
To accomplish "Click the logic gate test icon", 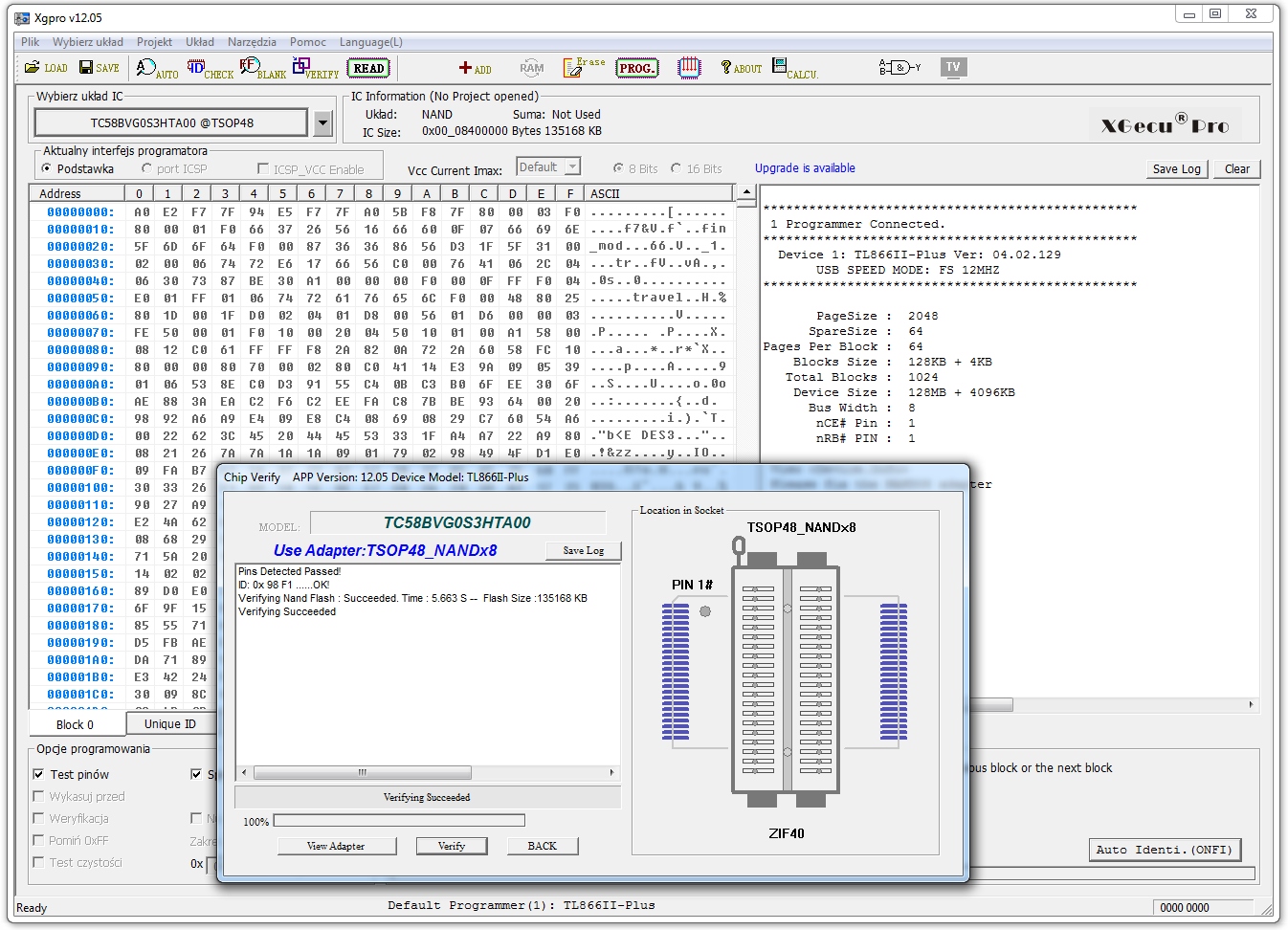I will 899,67.
